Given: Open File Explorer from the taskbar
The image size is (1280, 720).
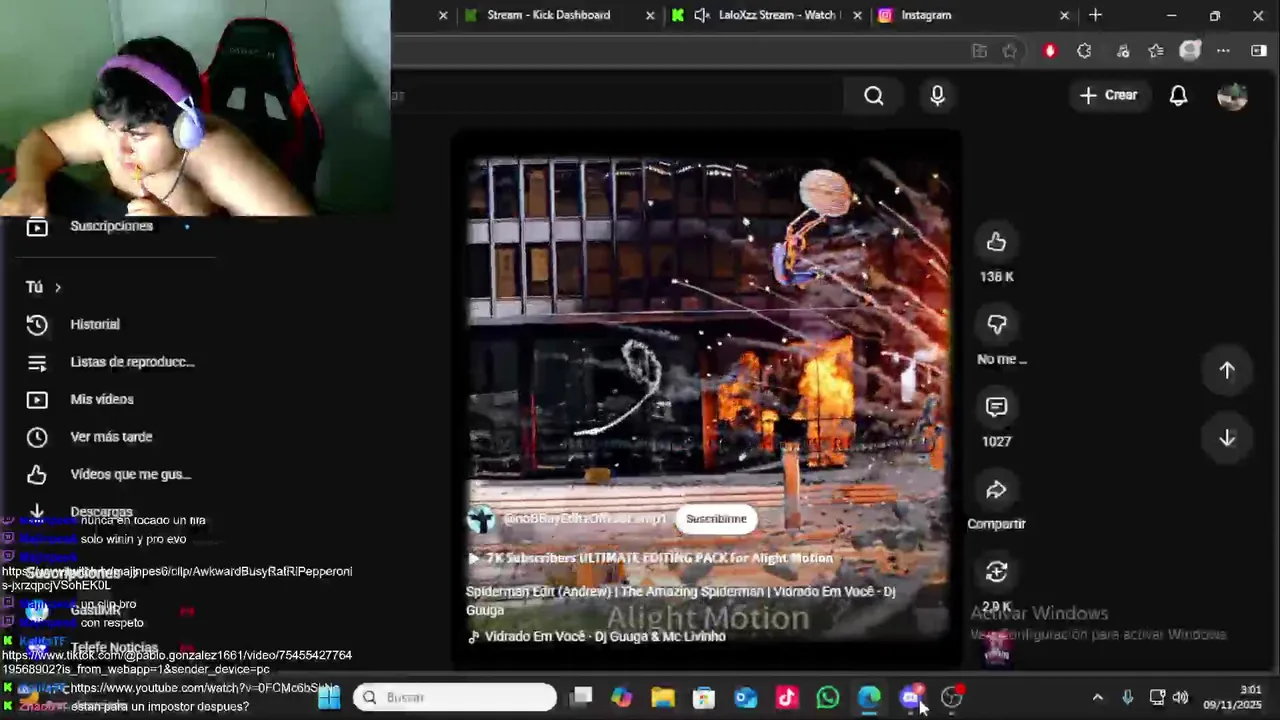Looking at the screenshot, I should pyautogui.click(x=663, y=697).
